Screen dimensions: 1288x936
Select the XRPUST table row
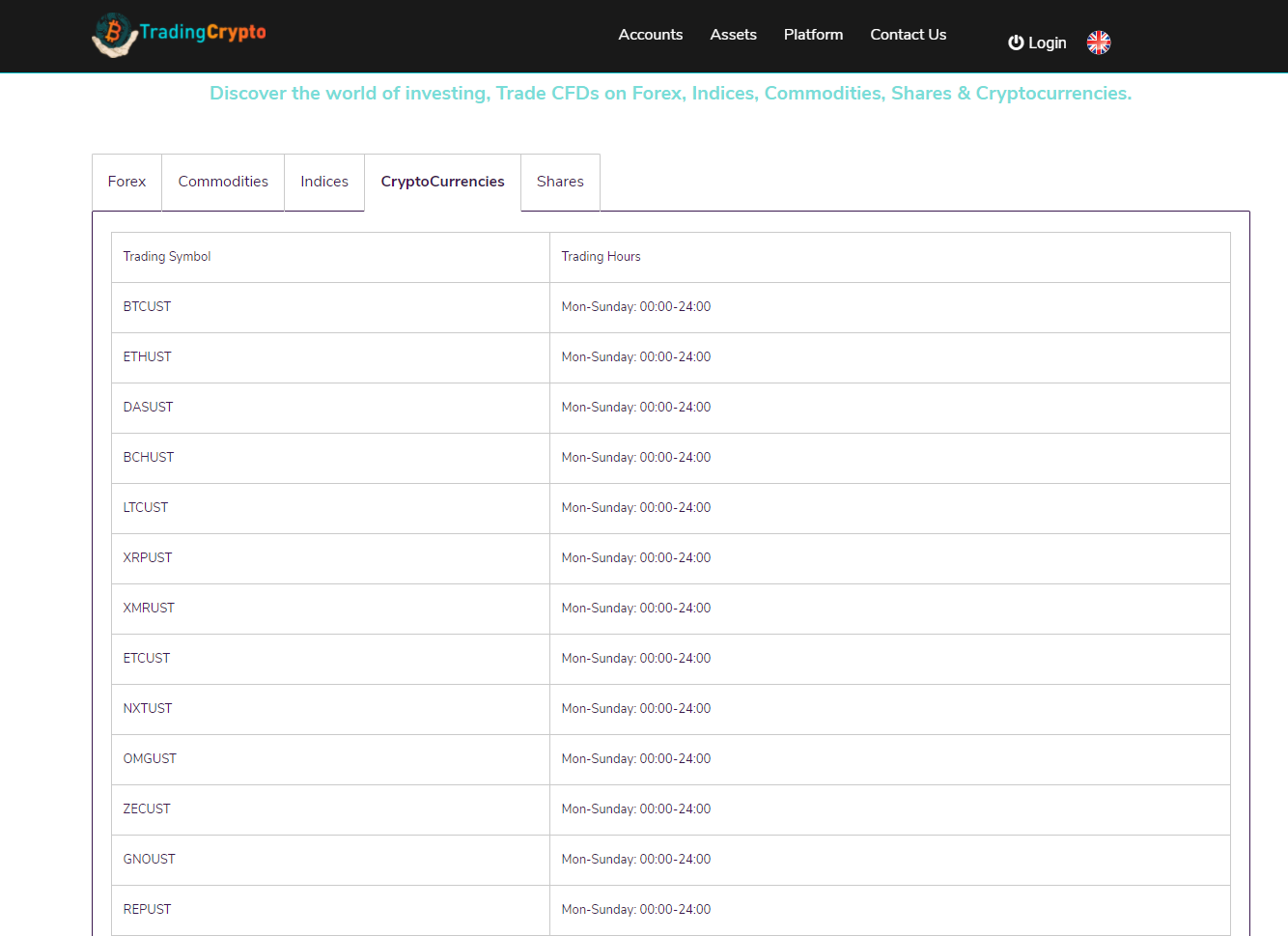point(148,558)
